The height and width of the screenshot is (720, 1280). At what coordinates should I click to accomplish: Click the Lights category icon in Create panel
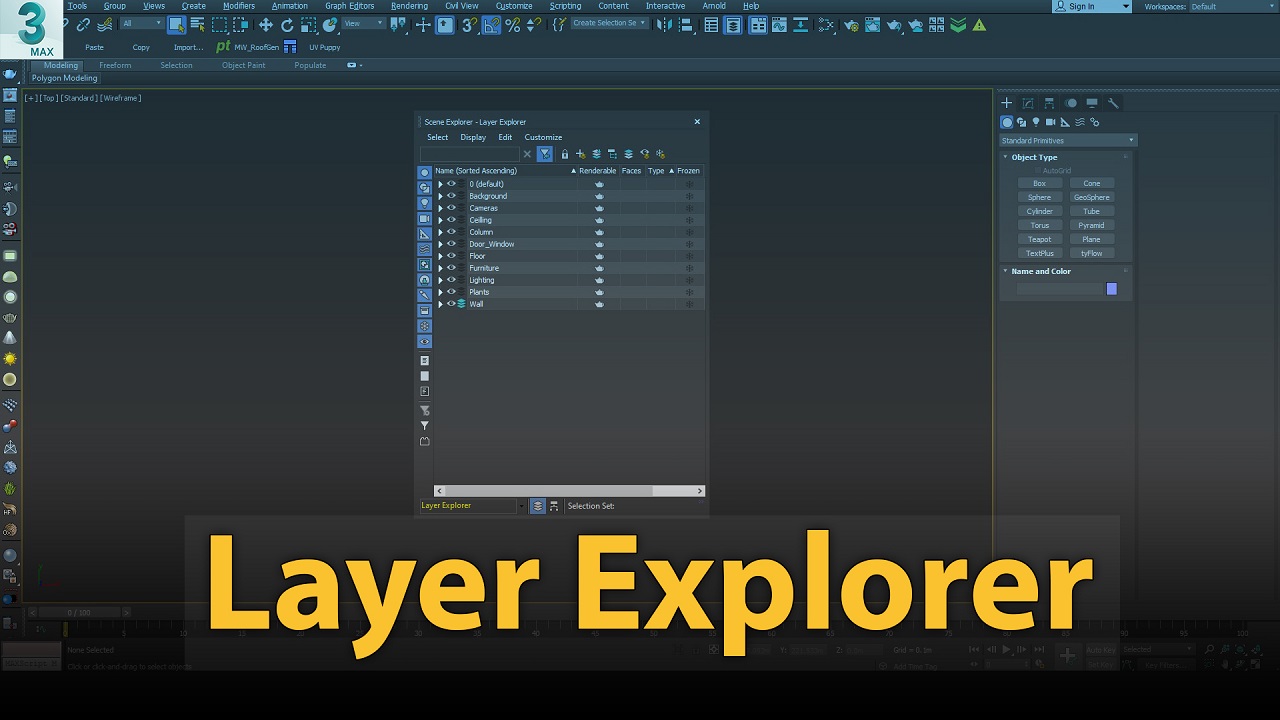(x=1036, y=122)
